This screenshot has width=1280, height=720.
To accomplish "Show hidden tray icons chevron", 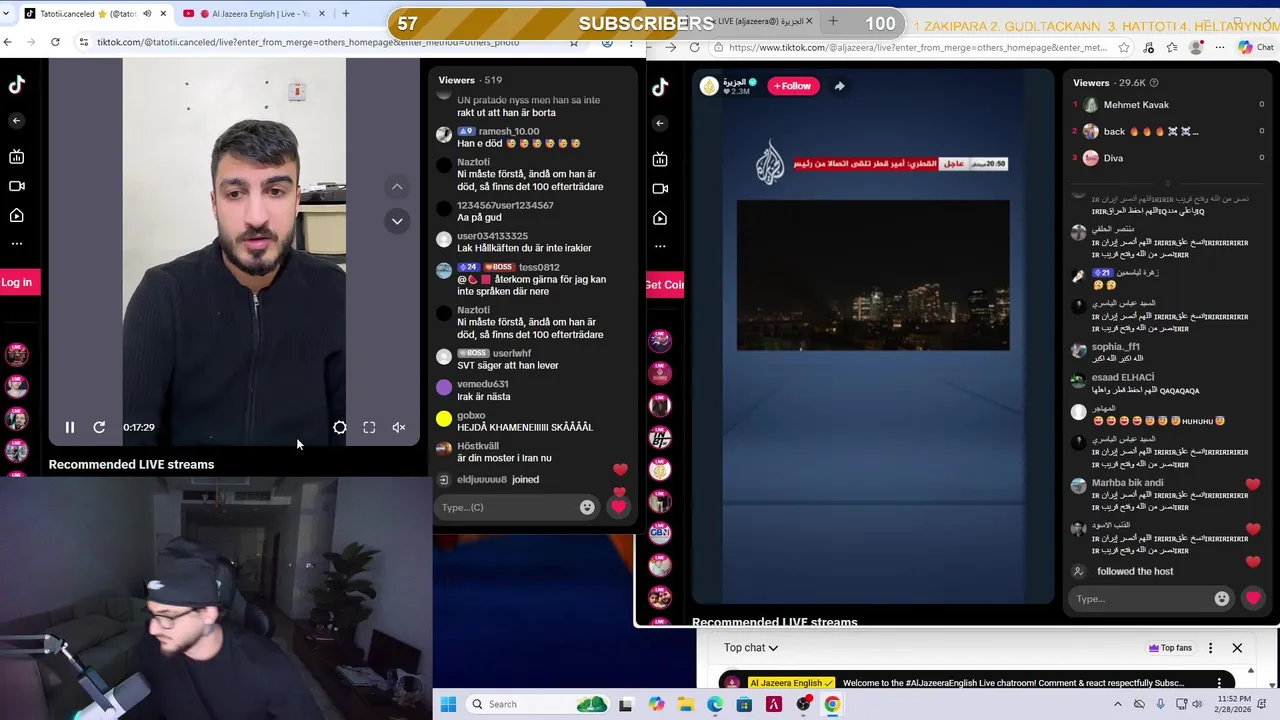I will coord(1116,704).
